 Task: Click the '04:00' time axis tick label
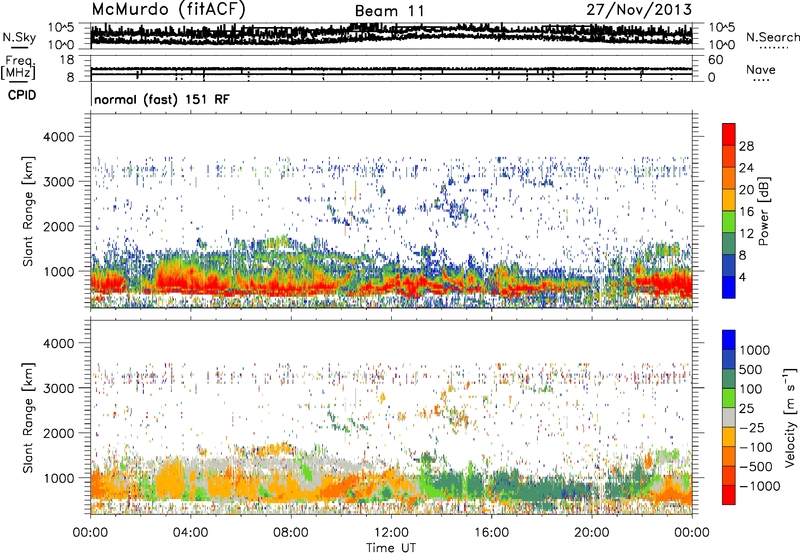[191, 533]
